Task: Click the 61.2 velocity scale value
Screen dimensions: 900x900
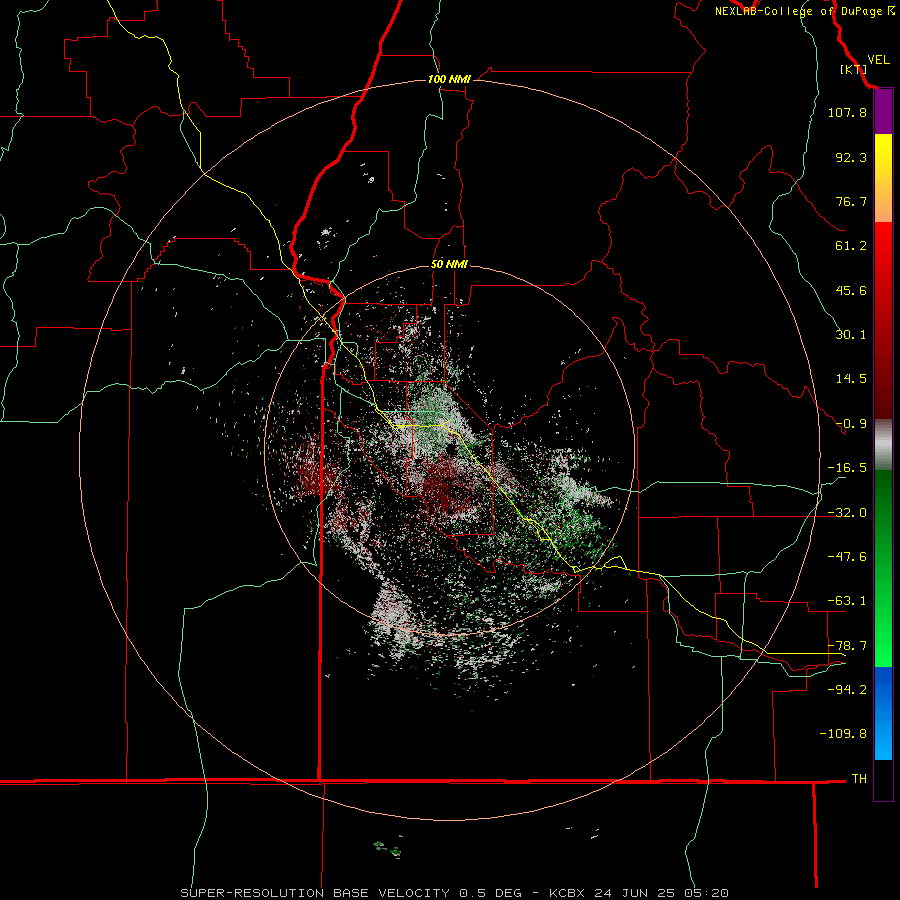Action: (x=851, y=246)
